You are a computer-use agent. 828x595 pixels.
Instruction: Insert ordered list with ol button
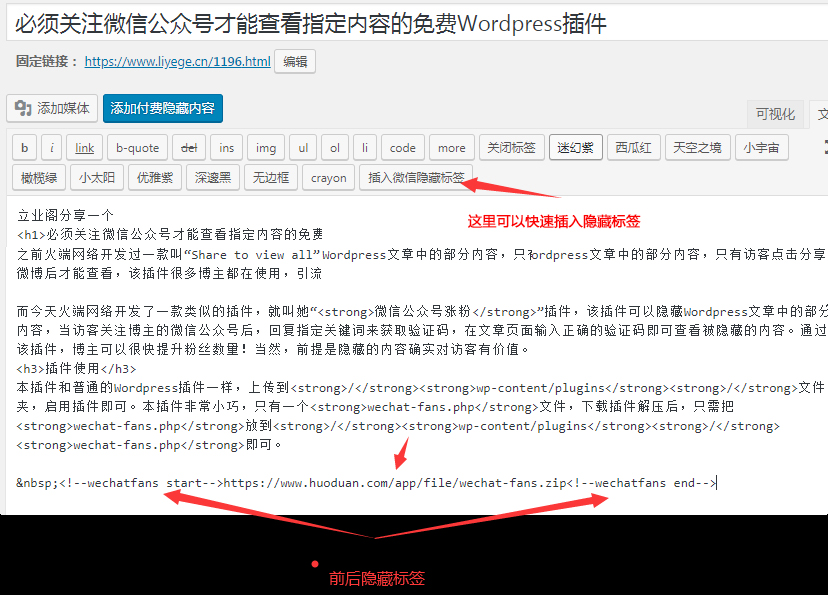click(335, 148)
